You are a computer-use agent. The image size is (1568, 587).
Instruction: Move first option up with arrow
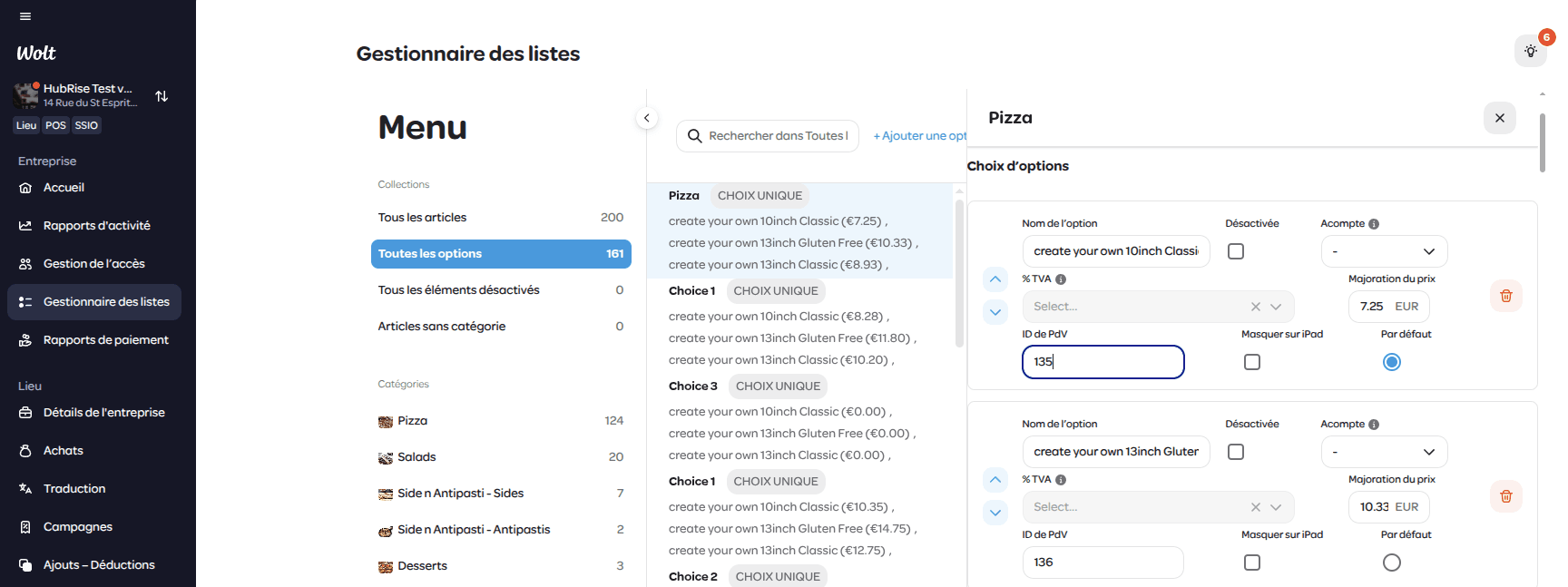pos(995,279)
